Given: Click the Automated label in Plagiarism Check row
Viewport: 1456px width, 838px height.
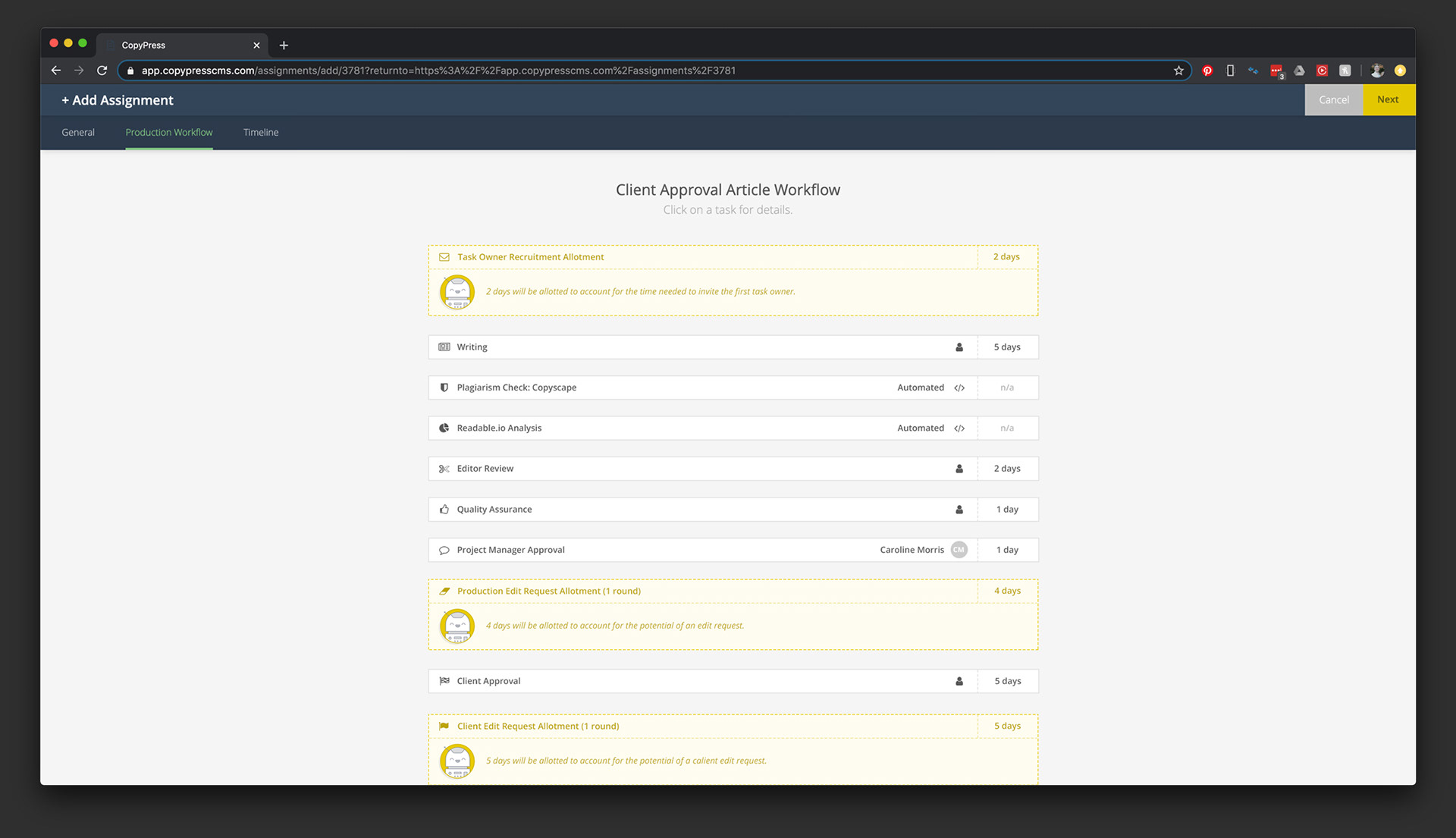Looking at the screenshot, I should [x=921, y=388].
